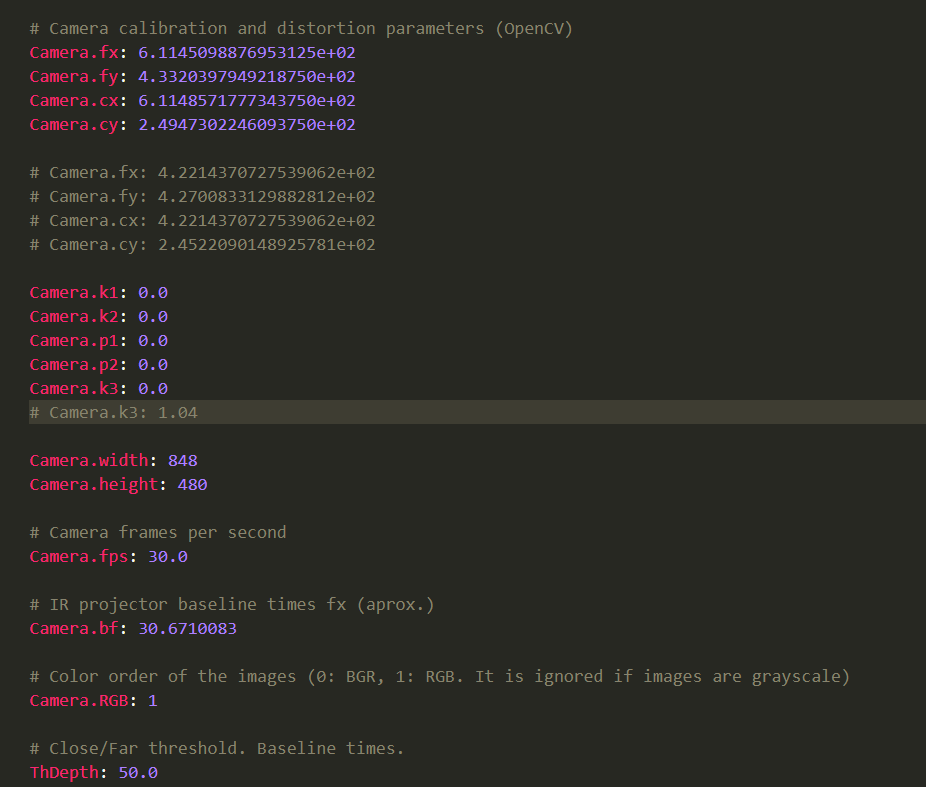926x787 pixels.
Task: Click the 'Close/Far threshold. Baseline times.' comment
Action: pyautogui.click(x=217, y=749)
